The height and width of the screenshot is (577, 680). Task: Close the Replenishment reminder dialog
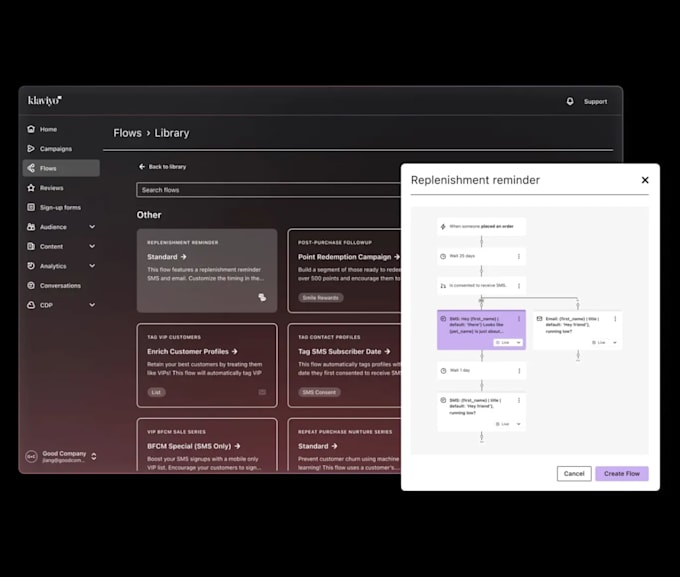(645, 180)
